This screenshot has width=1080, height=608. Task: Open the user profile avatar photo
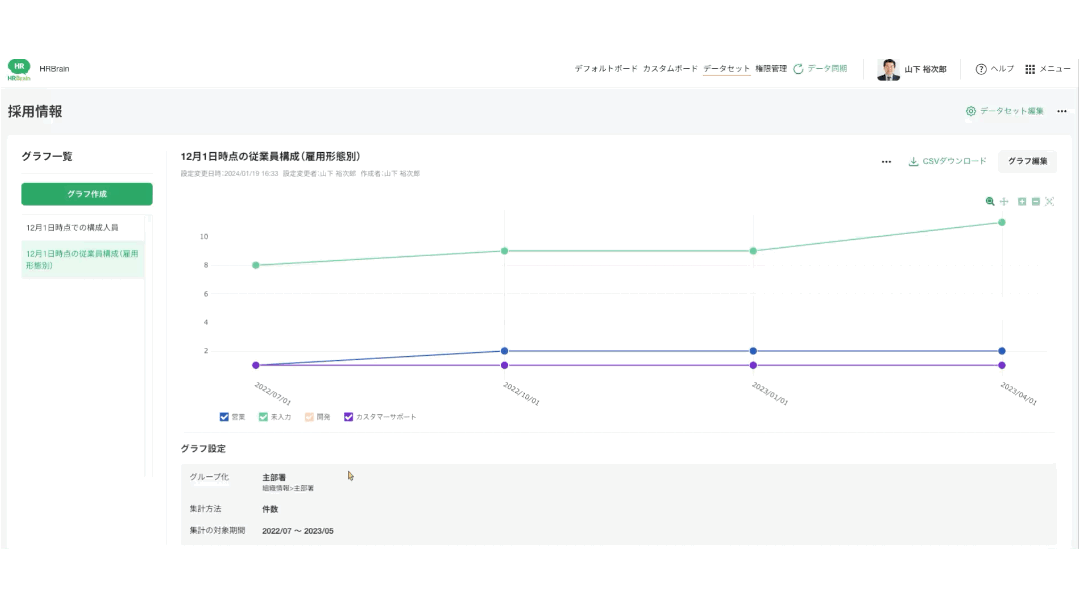889,70
